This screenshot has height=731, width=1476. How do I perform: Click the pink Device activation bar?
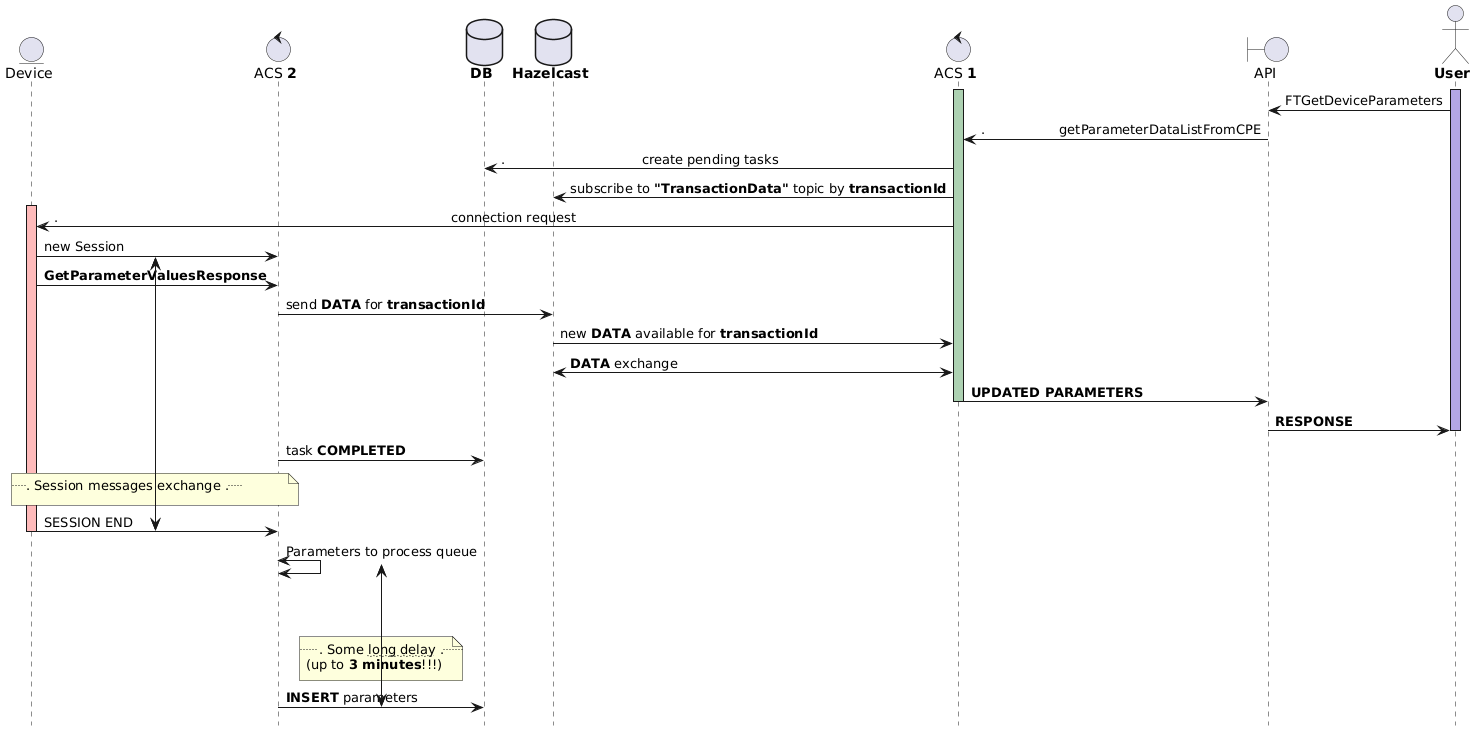coord(31,368)
